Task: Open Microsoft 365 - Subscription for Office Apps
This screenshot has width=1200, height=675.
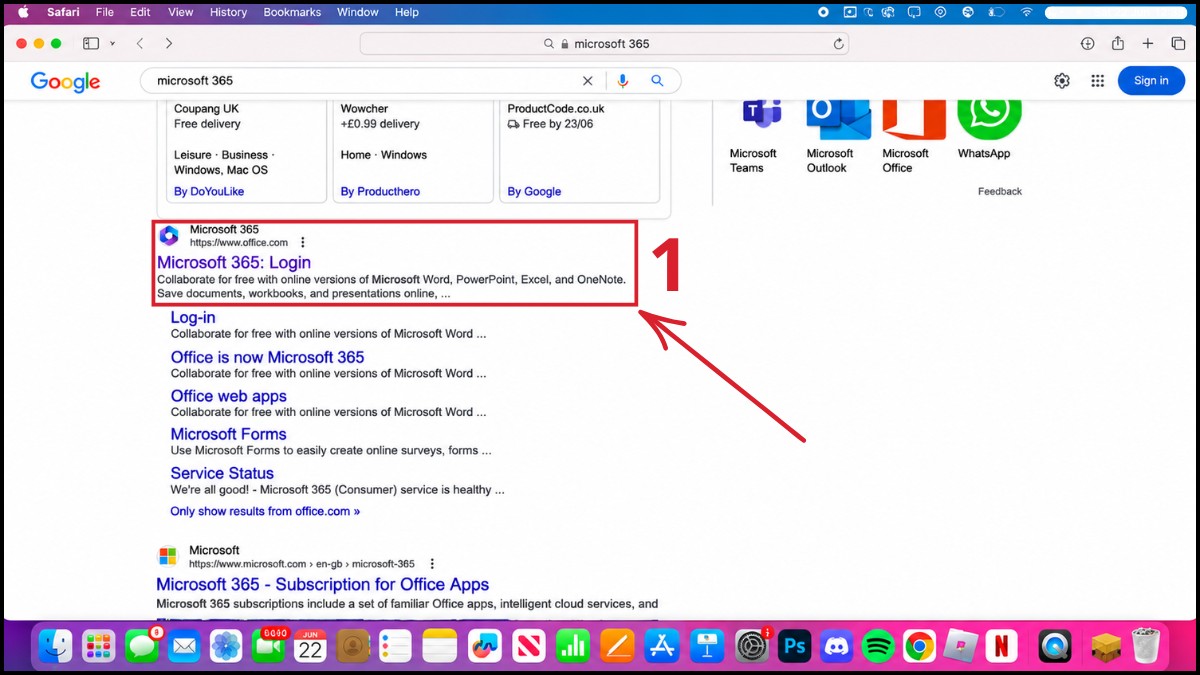Action: pyautogui.click(x=323, y=584)
